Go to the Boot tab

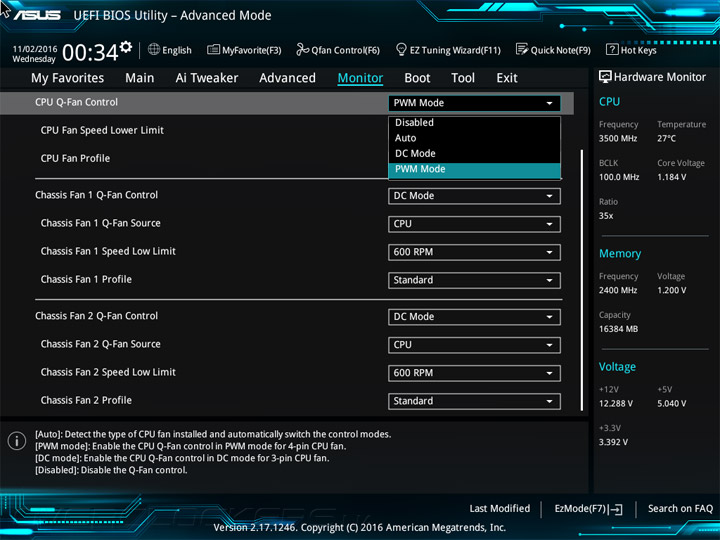[417, 78]
